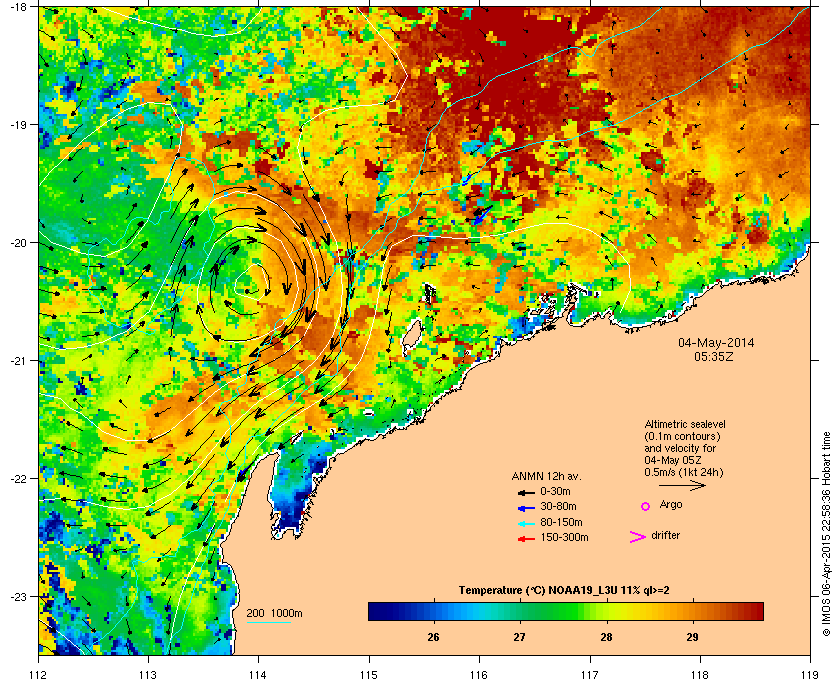Click the black 0-30m arrow legend icon
Screen dimensions: 840x680
(x=526, y=492)
